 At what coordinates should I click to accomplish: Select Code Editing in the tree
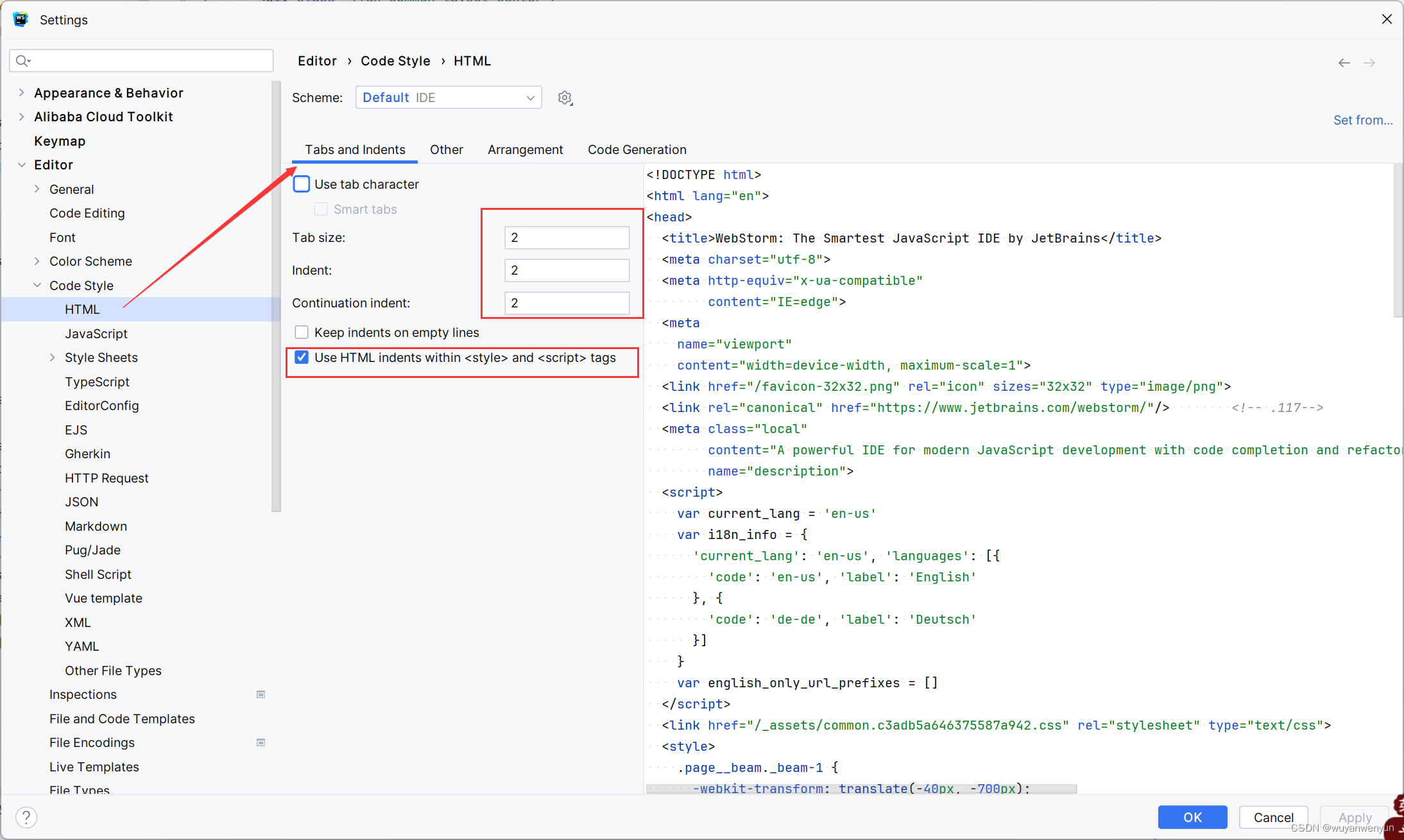point(87,213)
